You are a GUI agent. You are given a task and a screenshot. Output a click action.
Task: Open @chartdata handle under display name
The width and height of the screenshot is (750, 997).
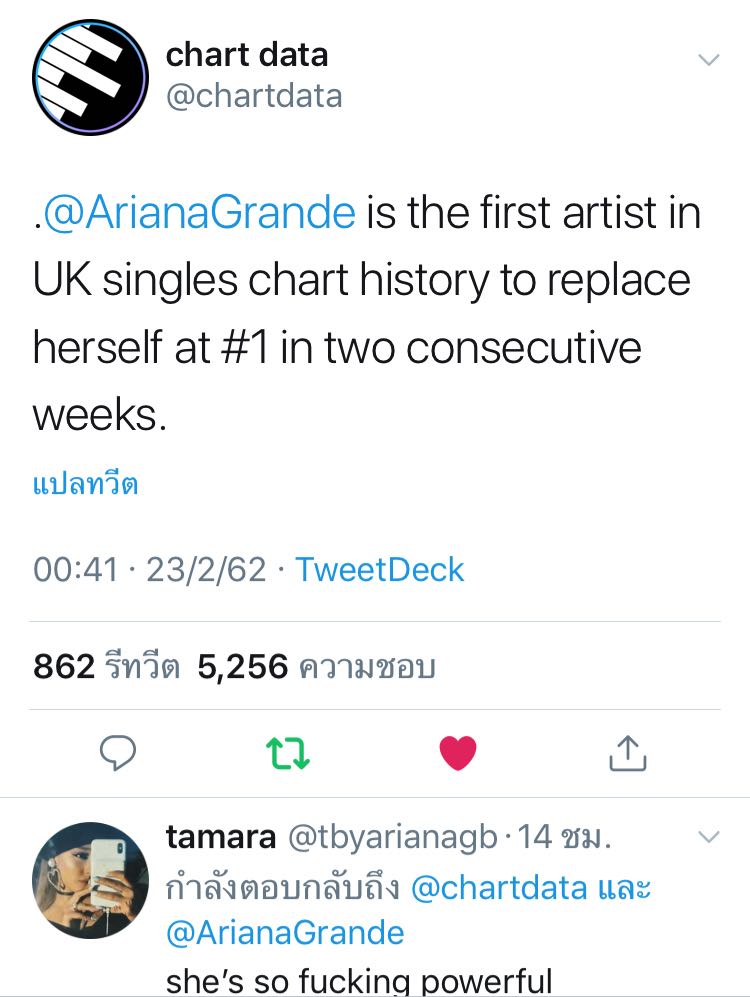pyautogui.click(x=254, y=96)
